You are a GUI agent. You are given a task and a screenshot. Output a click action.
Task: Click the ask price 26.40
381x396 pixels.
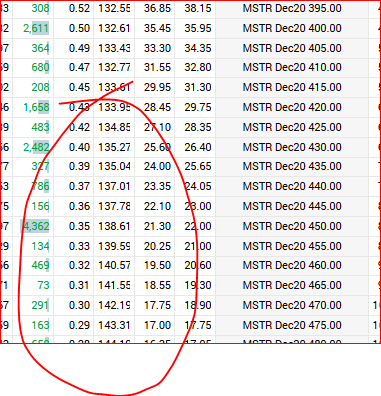tap(198, 147)
